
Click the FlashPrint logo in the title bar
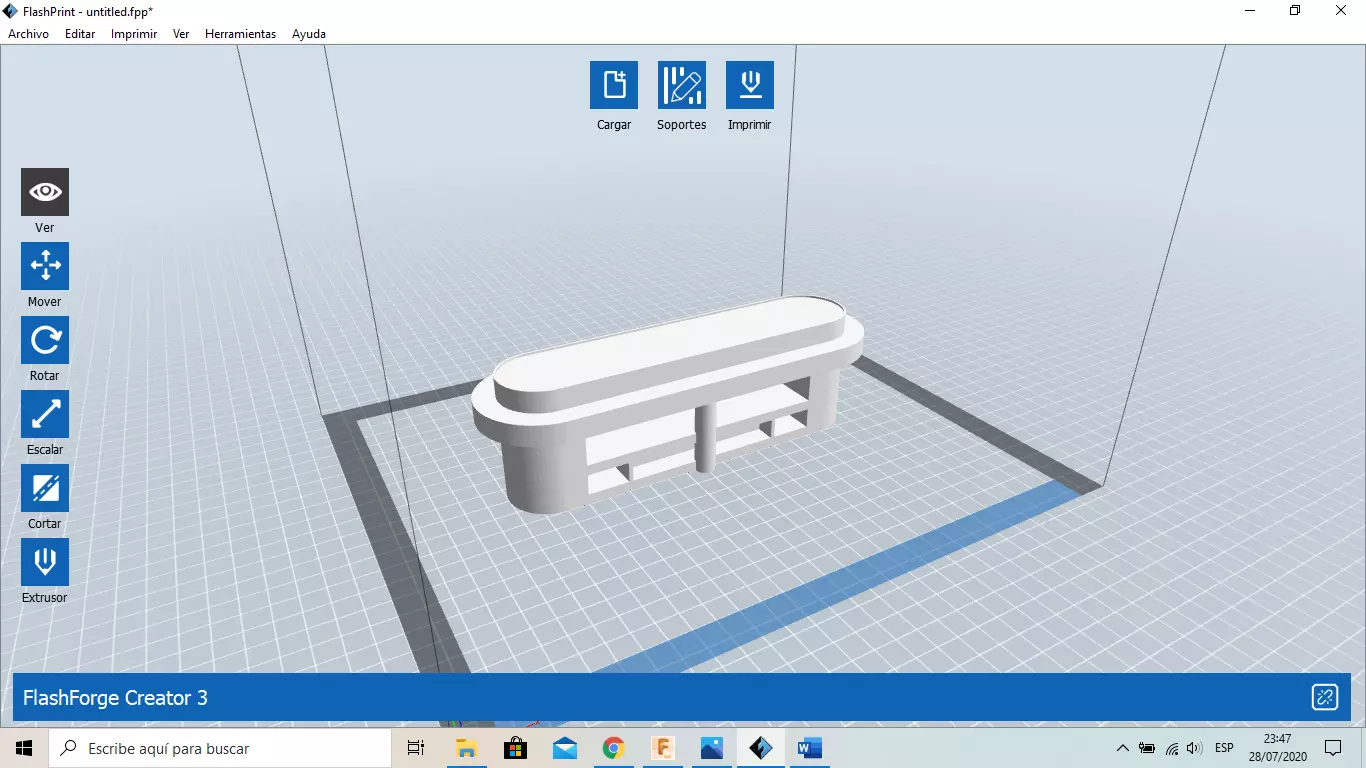point(10,11)
